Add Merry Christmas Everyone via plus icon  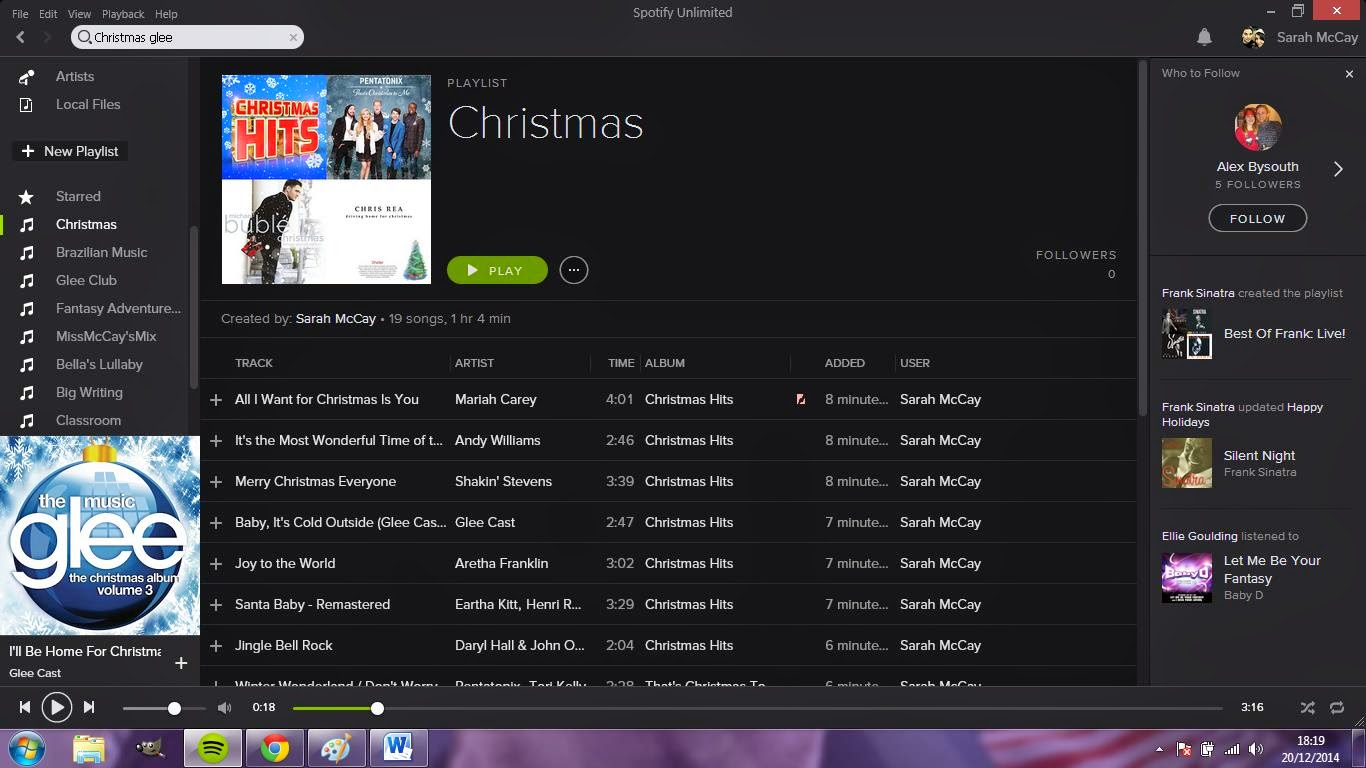tap(215, 482)
